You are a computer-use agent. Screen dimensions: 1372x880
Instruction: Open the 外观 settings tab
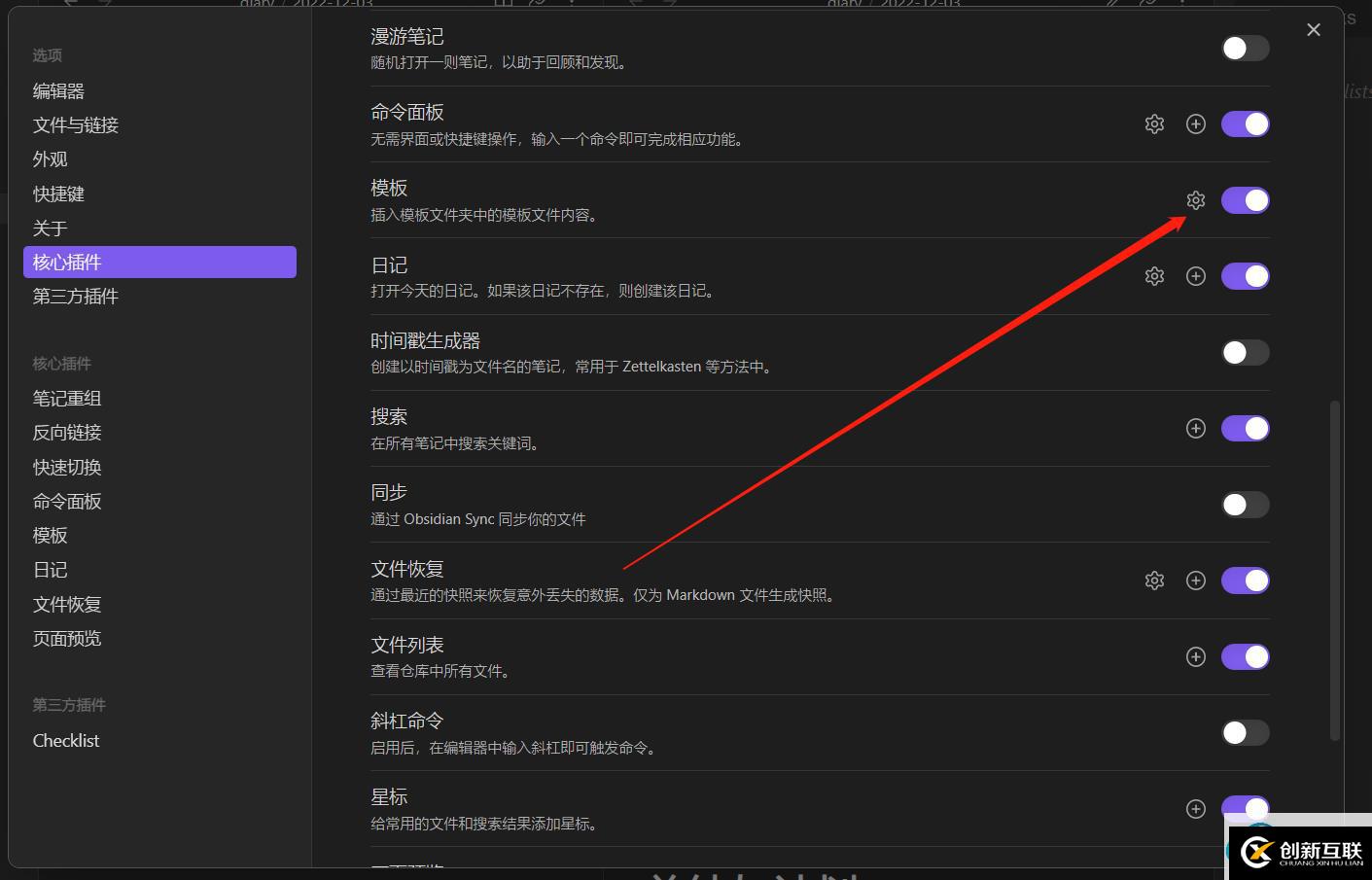(x=159, y=159)
